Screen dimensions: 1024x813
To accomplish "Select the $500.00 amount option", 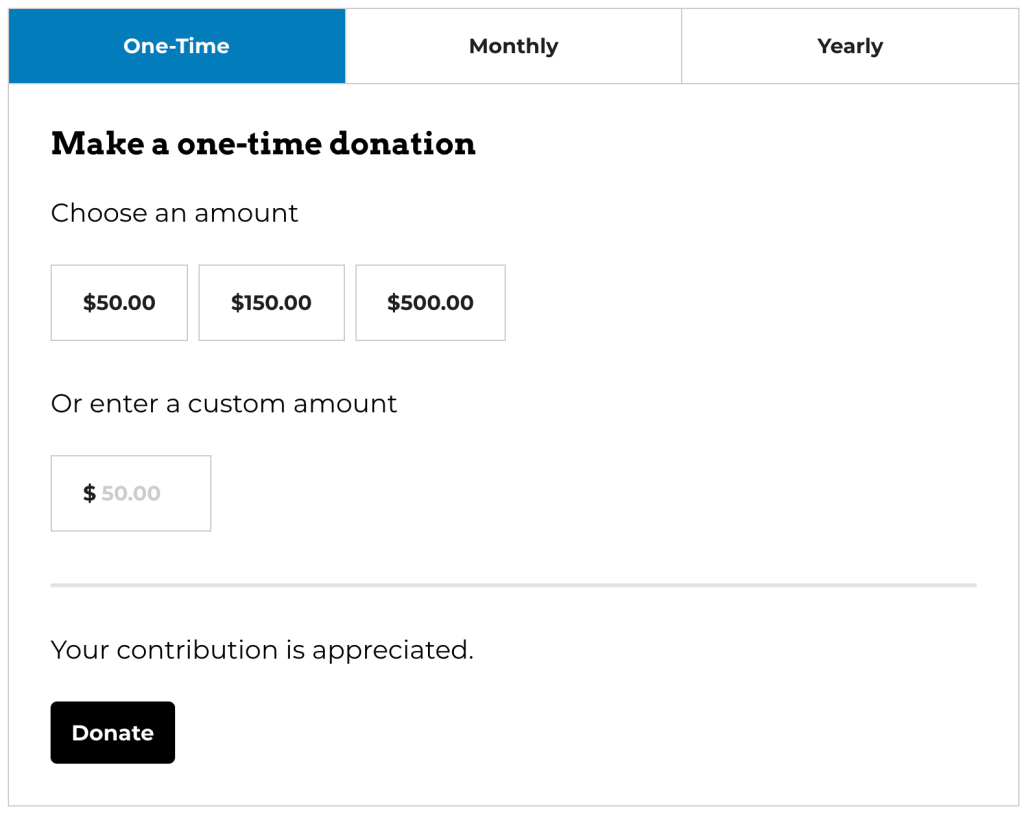I will (x=430, y=303).
